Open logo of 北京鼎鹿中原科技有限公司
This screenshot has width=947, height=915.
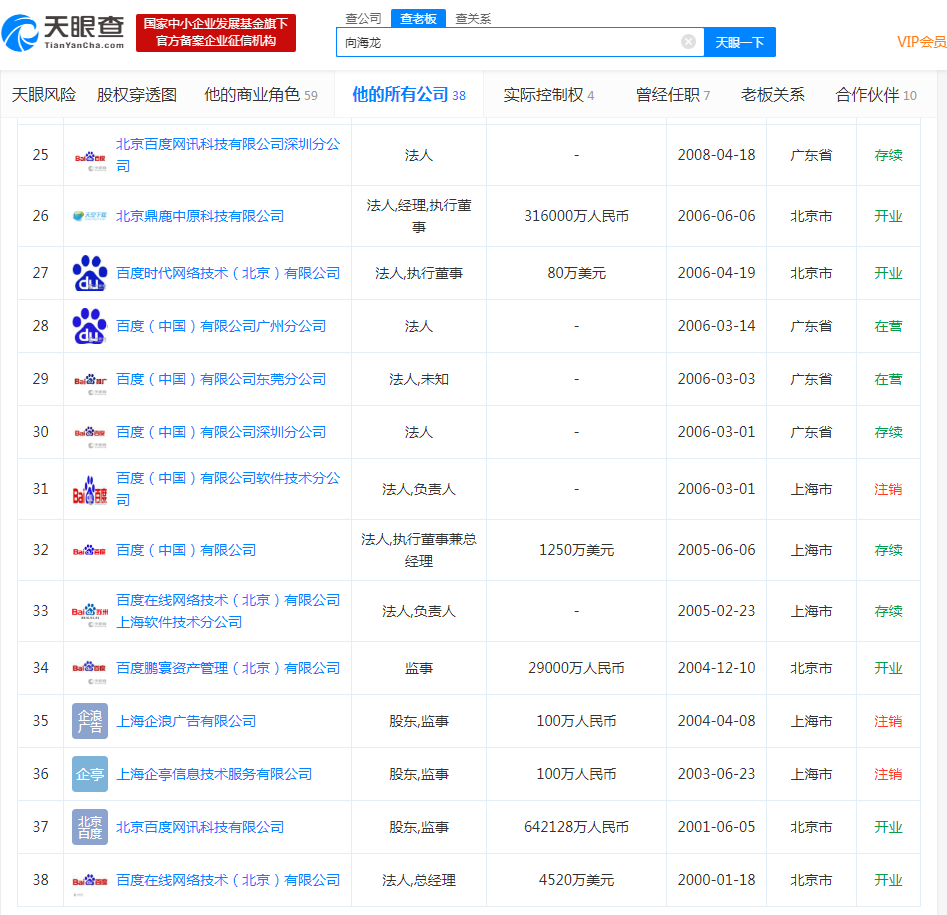pyautogui.click(x=90, y=216)
